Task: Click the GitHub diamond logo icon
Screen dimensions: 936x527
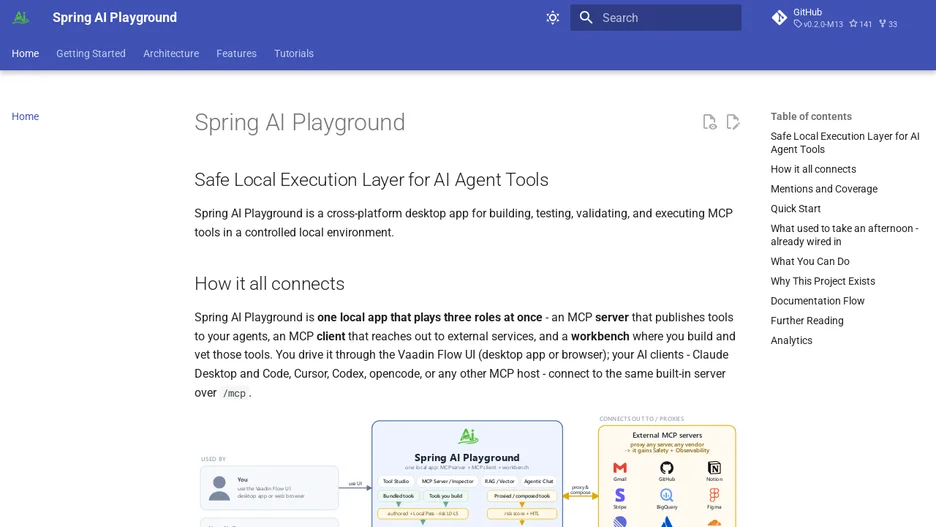Action: (779, 18)
